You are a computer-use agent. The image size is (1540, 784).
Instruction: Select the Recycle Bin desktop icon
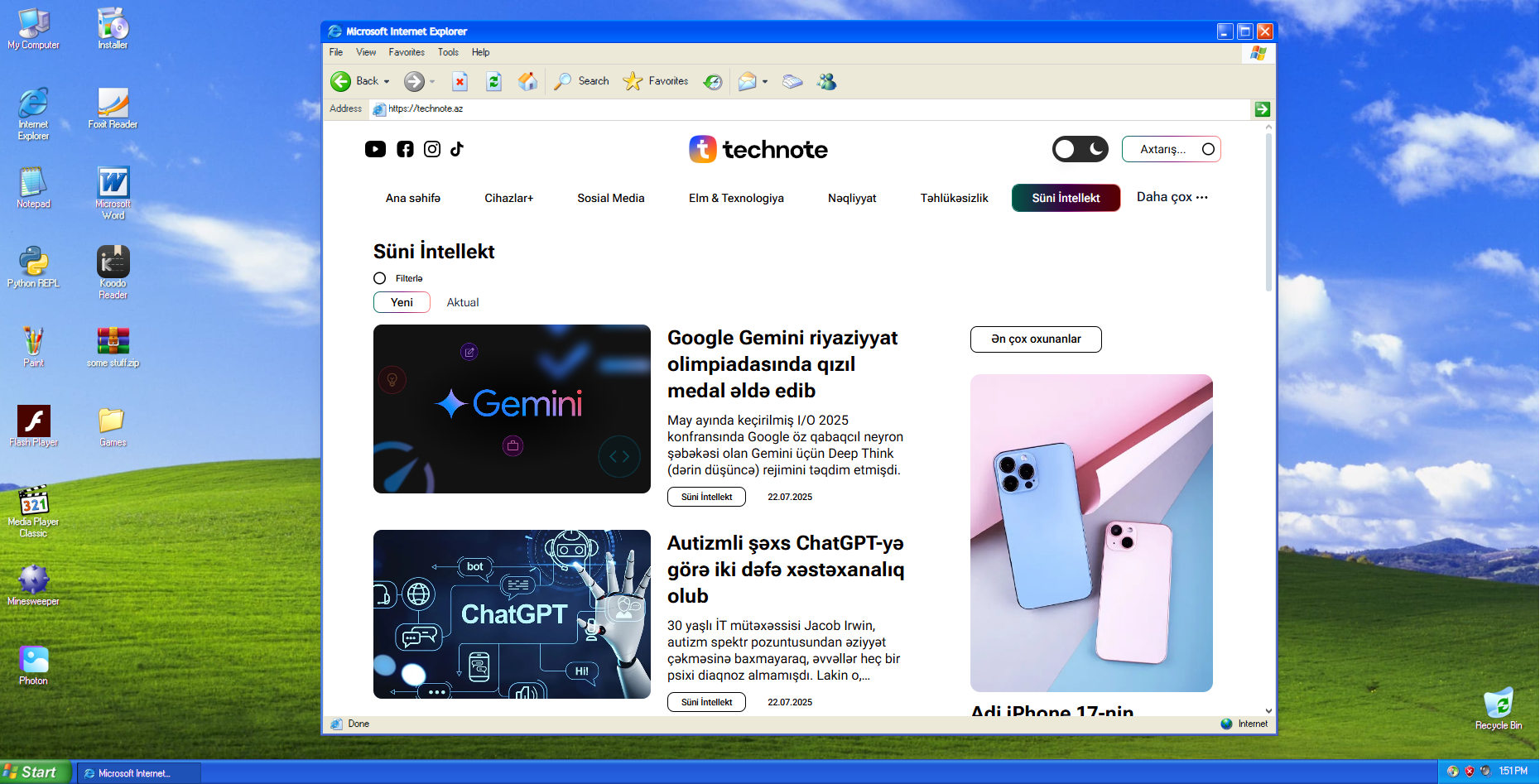(1499, 709)
